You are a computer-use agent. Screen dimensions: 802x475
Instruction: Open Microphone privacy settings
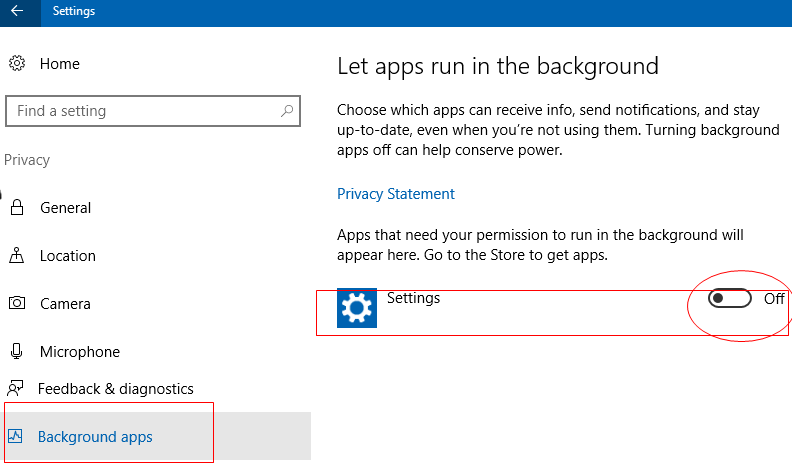click(x=80, y=352)
